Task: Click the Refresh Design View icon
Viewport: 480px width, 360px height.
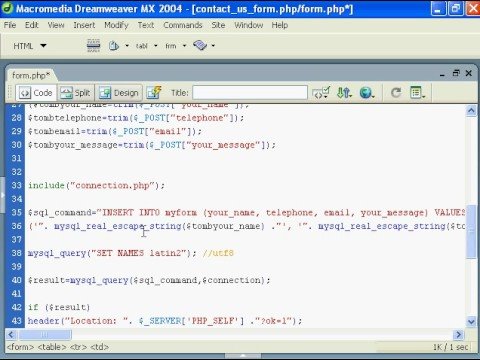Action: point(396,92)
